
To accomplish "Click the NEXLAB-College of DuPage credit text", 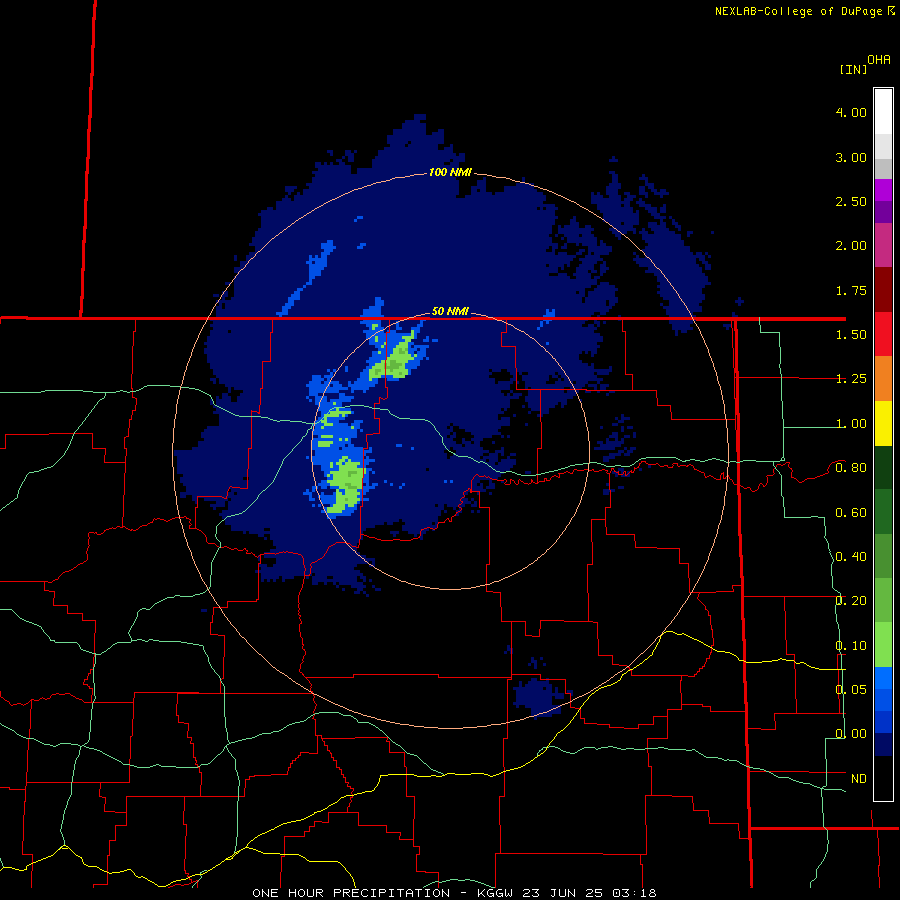I will click(x=804, y=11).
